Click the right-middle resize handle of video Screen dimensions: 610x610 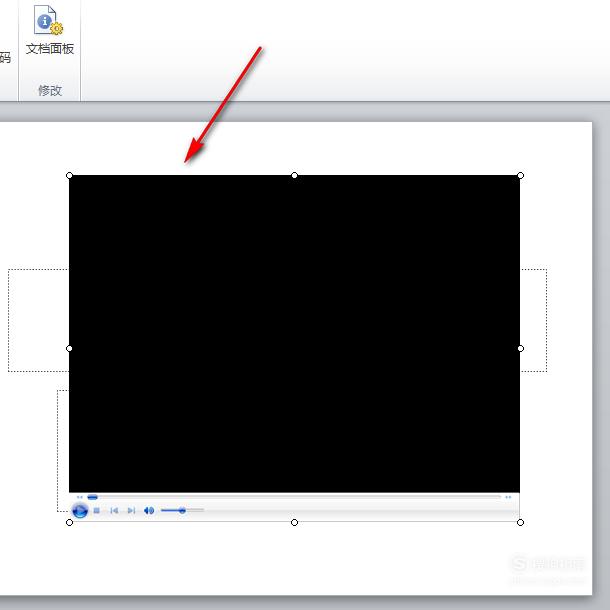[x=521, y=349]
